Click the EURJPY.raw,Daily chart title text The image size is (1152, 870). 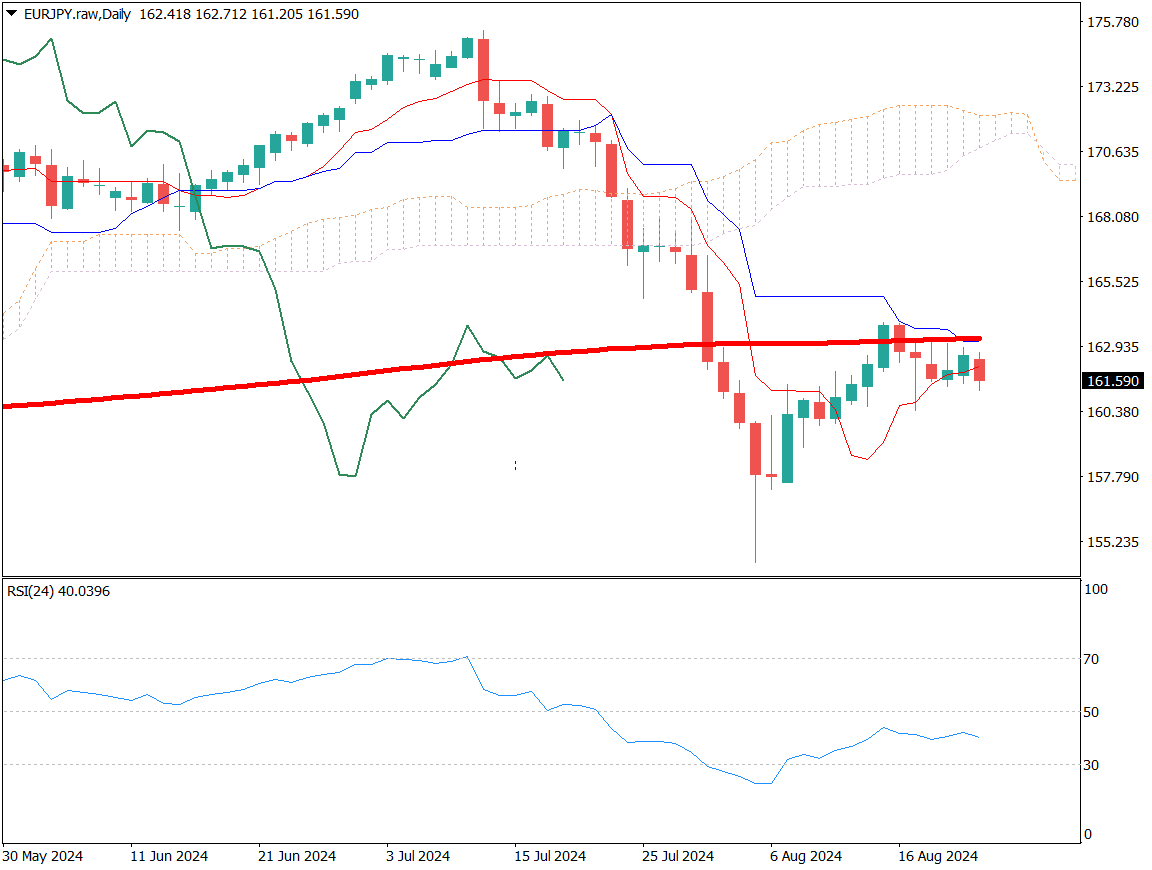point(80,14)
